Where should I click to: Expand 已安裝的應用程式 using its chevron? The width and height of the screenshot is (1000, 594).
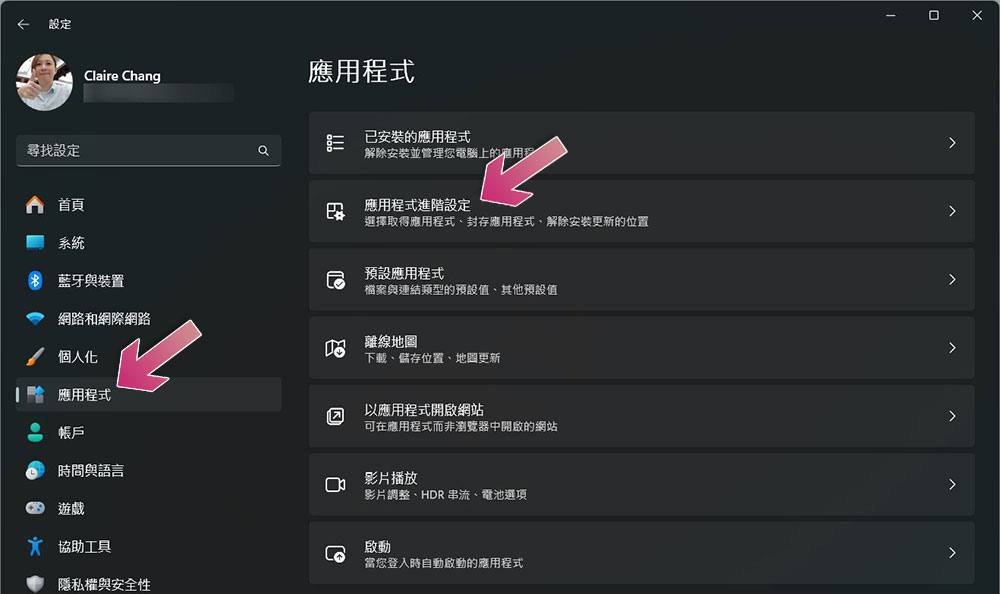pos(952,143)
